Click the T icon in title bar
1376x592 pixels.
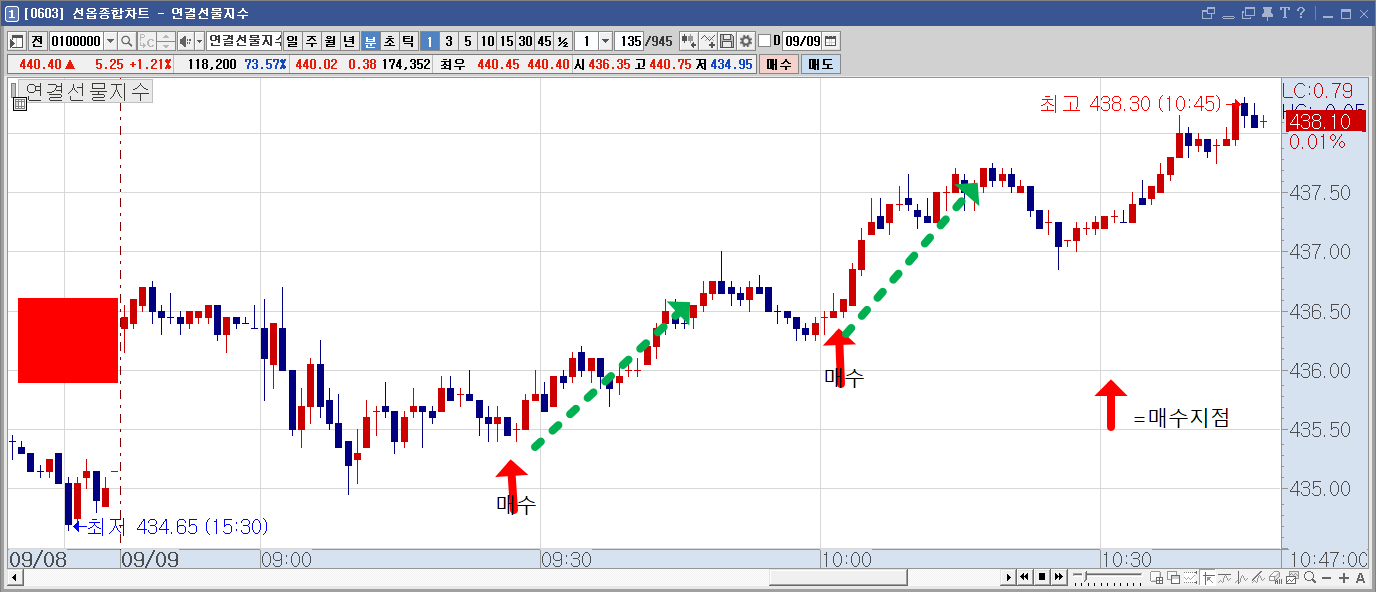[x=1286, y=13]
